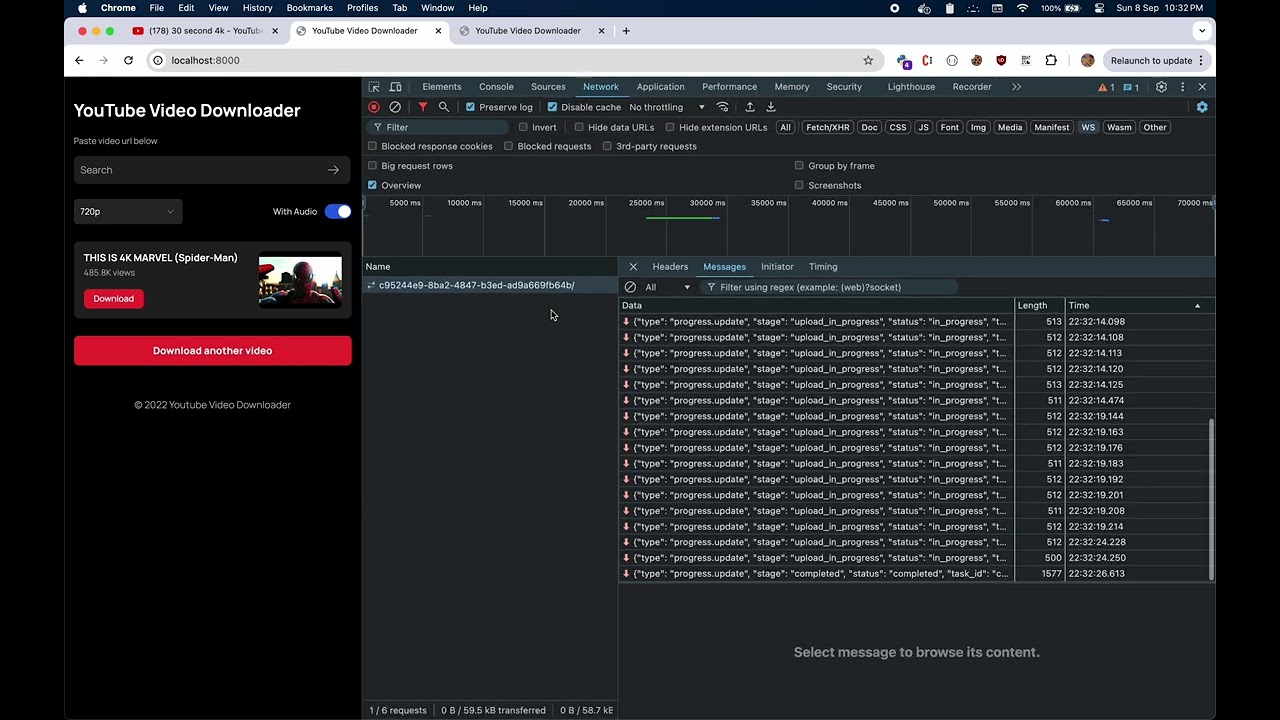Close the DevTools panel
1280x720 pixels.
(1202, 87)
